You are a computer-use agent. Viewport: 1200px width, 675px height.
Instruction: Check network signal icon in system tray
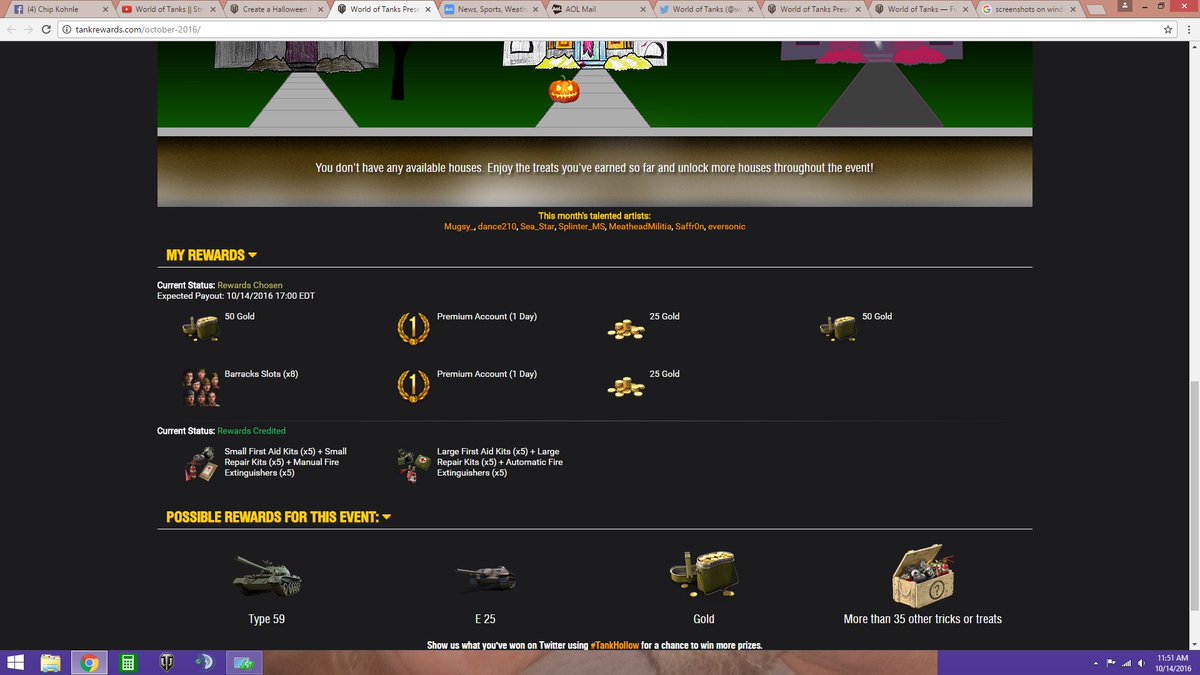pyautogui.click(x=1127, y=662)
